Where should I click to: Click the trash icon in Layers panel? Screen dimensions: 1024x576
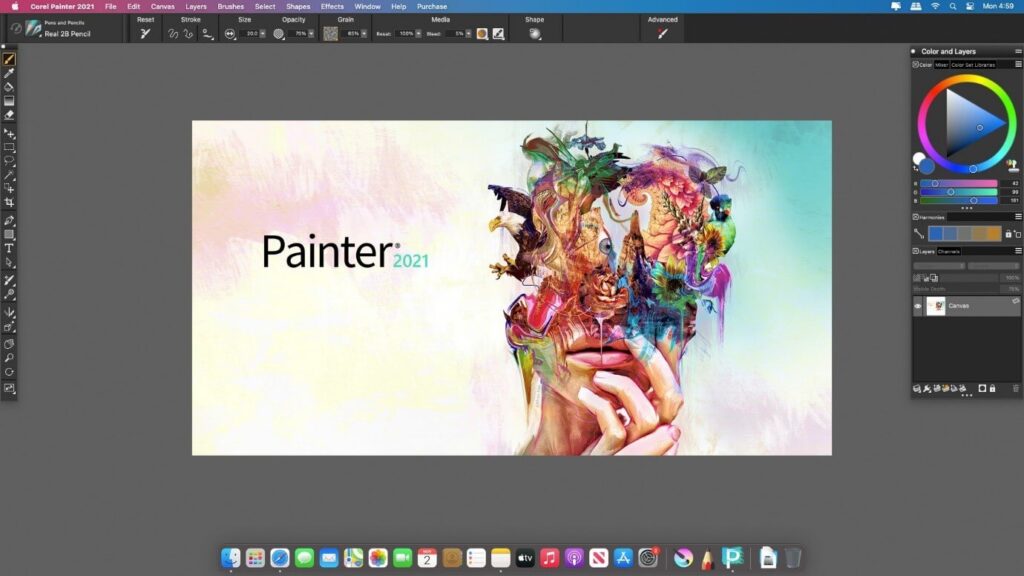coord(1016,388)
